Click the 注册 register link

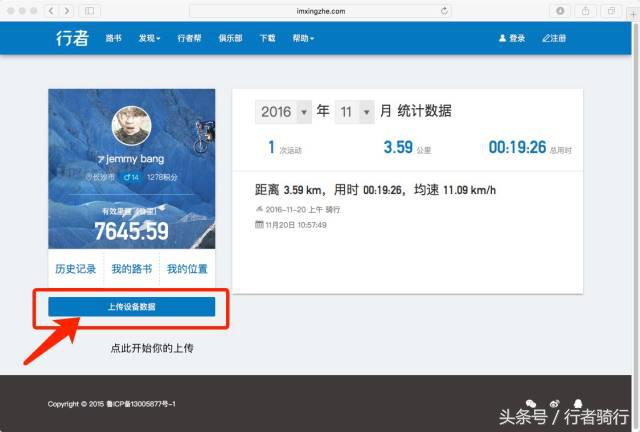(554, 38)
